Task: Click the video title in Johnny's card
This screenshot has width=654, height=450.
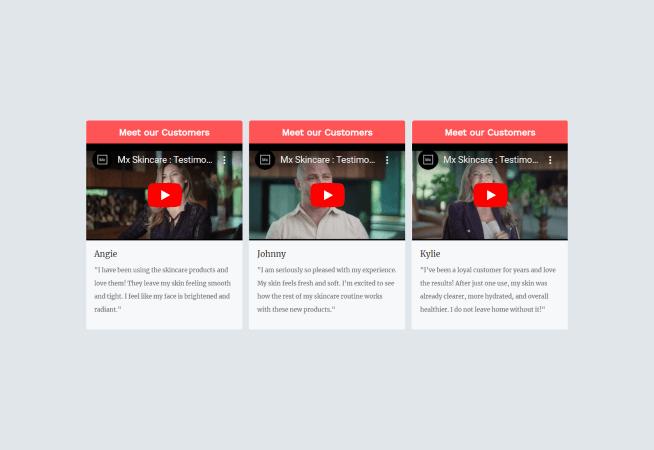Action: (328, 159)
